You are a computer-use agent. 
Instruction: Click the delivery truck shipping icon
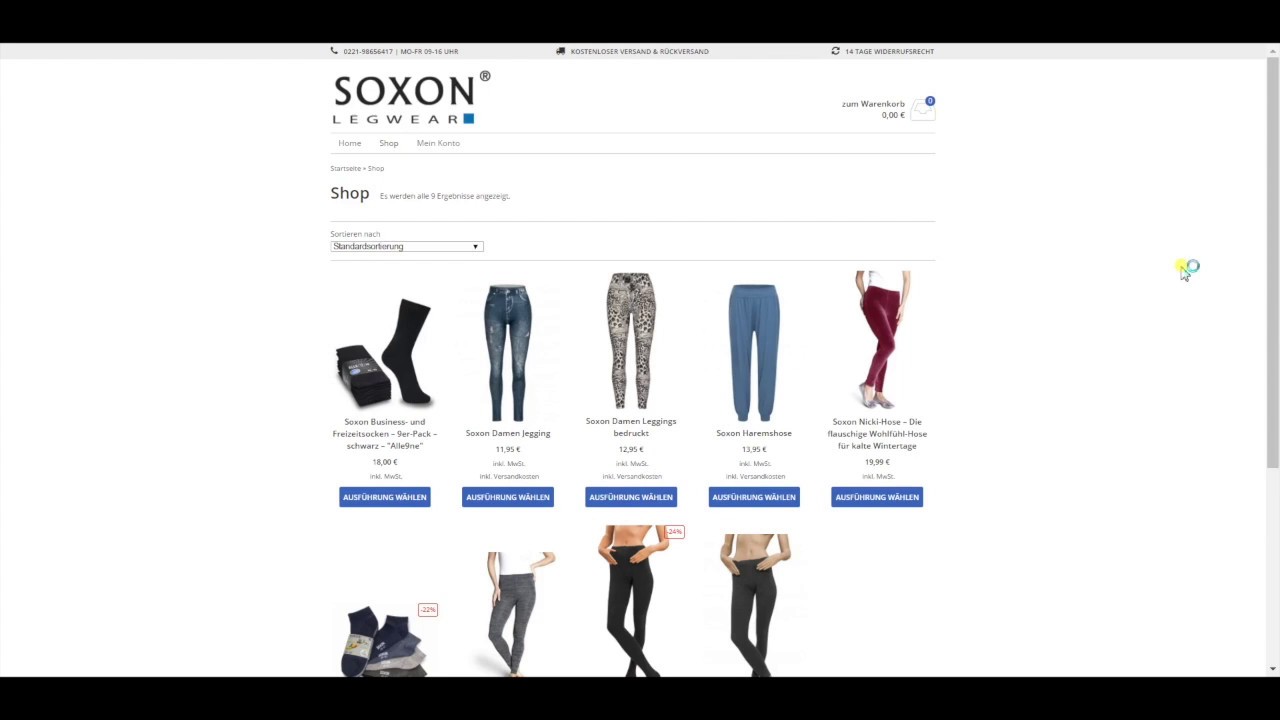pos(561,51)
